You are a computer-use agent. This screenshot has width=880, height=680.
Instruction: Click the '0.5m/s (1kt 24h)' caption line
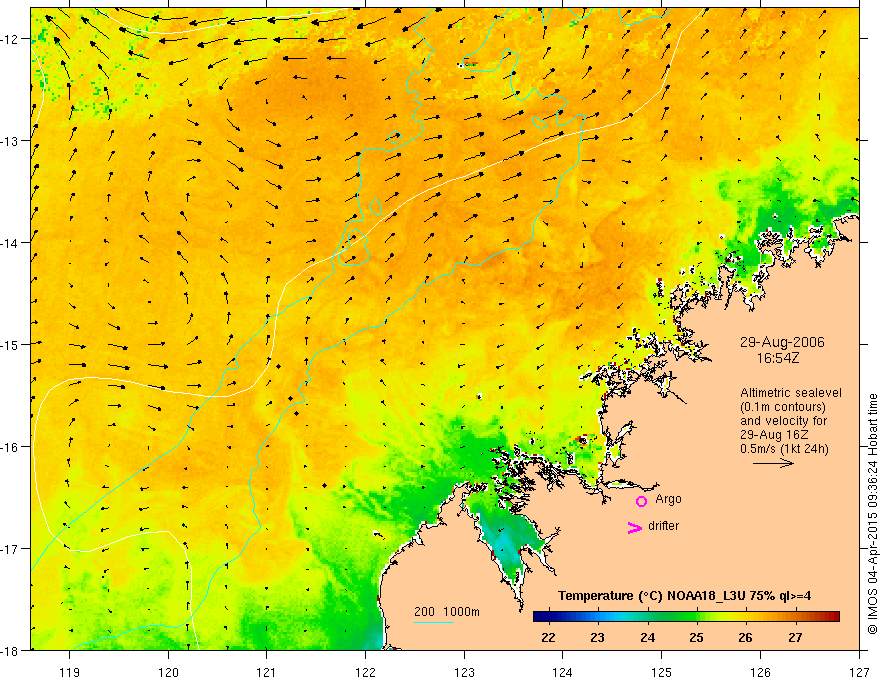(784, 449)
